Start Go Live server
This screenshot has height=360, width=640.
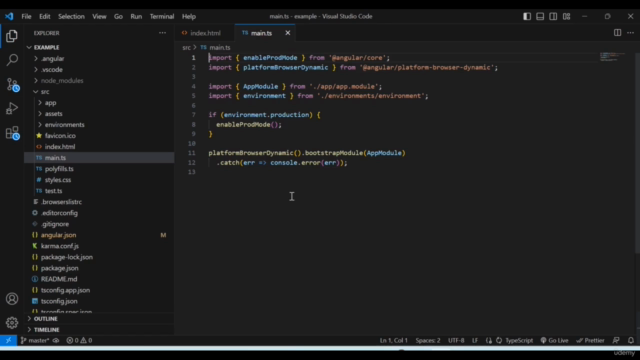click(554, 340)
